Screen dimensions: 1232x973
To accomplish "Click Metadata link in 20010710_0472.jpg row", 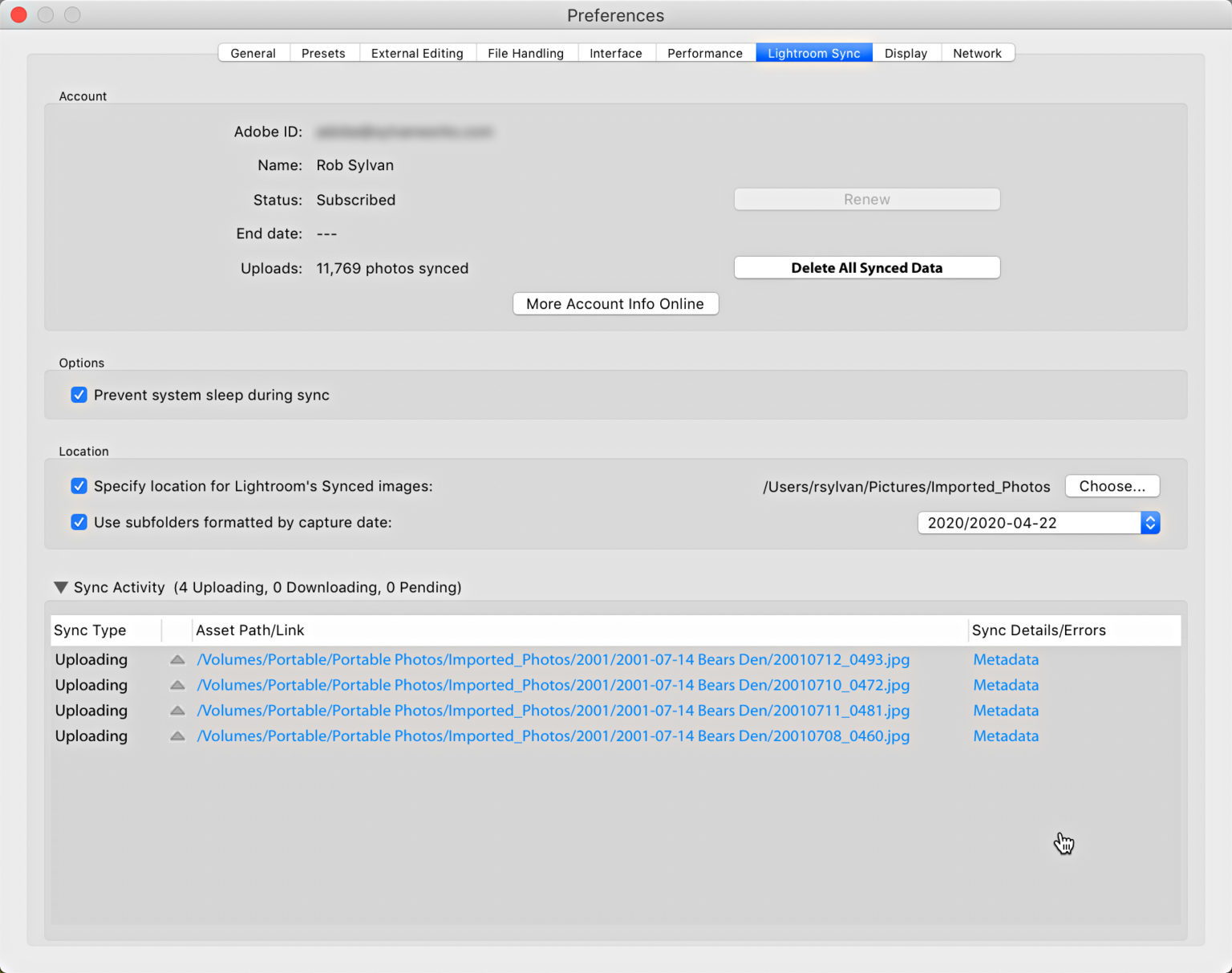I will click(x=1006, y=685).
